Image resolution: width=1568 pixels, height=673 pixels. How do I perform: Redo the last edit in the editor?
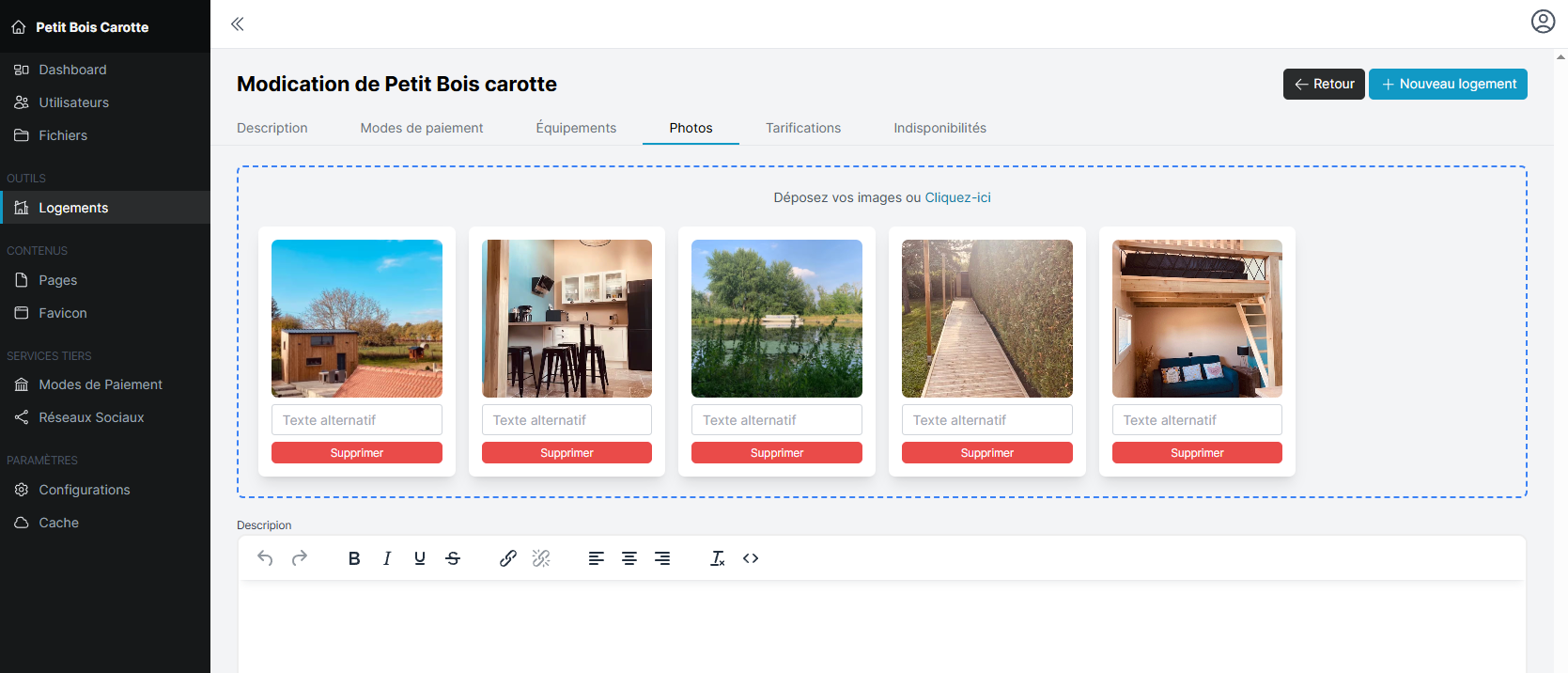(x=300, y=558)
